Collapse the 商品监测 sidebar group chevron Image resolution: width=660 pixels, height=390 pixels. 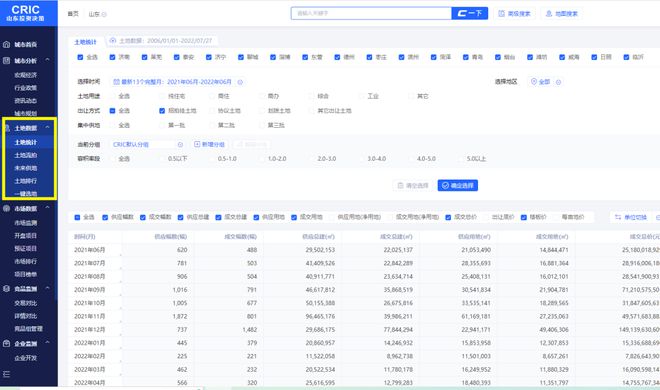point(48,288)
